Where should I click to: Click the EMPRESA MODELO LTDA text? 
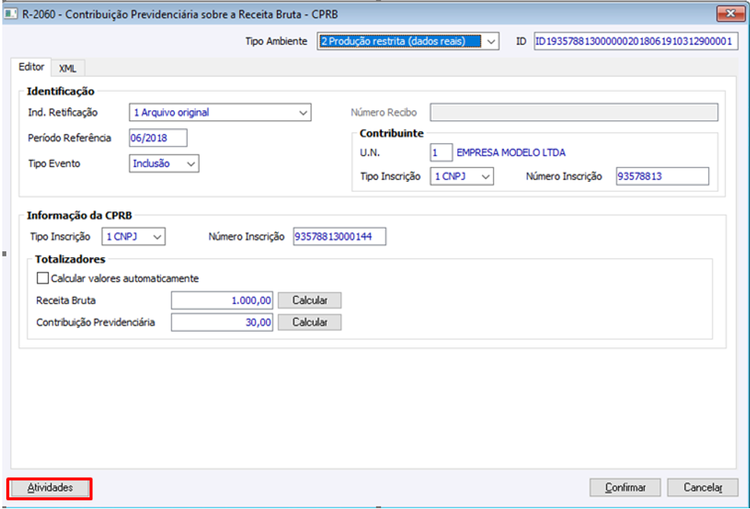pyautogui.click(x=511, y=153)
